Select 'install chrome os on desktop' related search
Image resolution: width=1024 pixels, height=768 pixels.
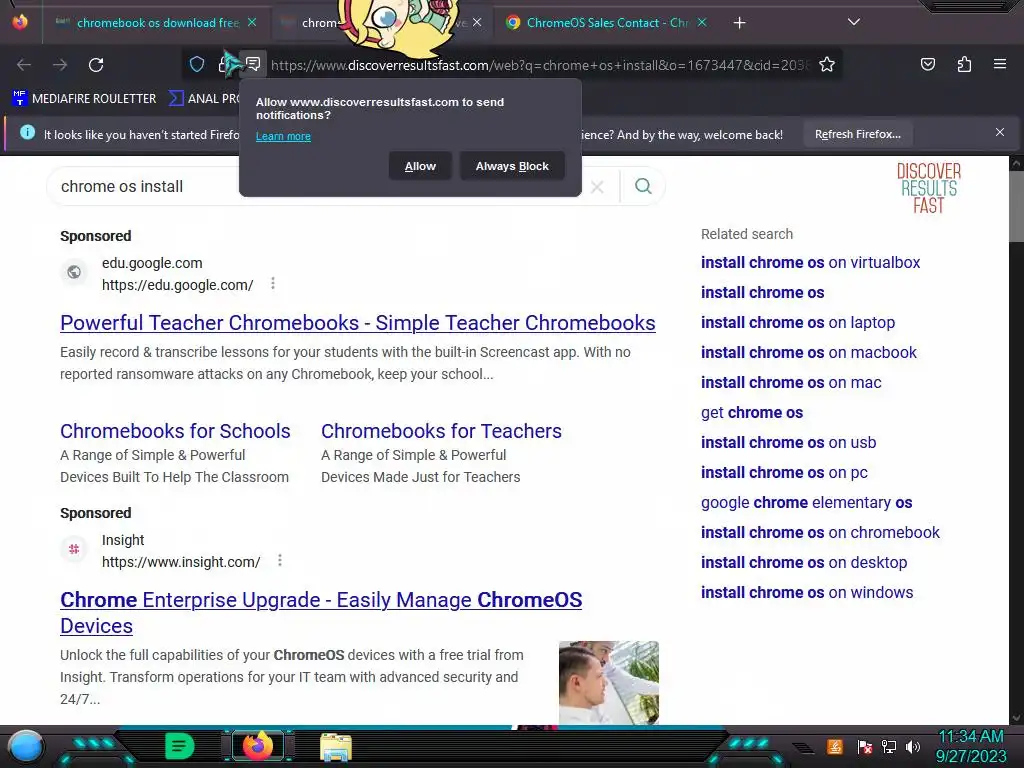tap(804, 563)
